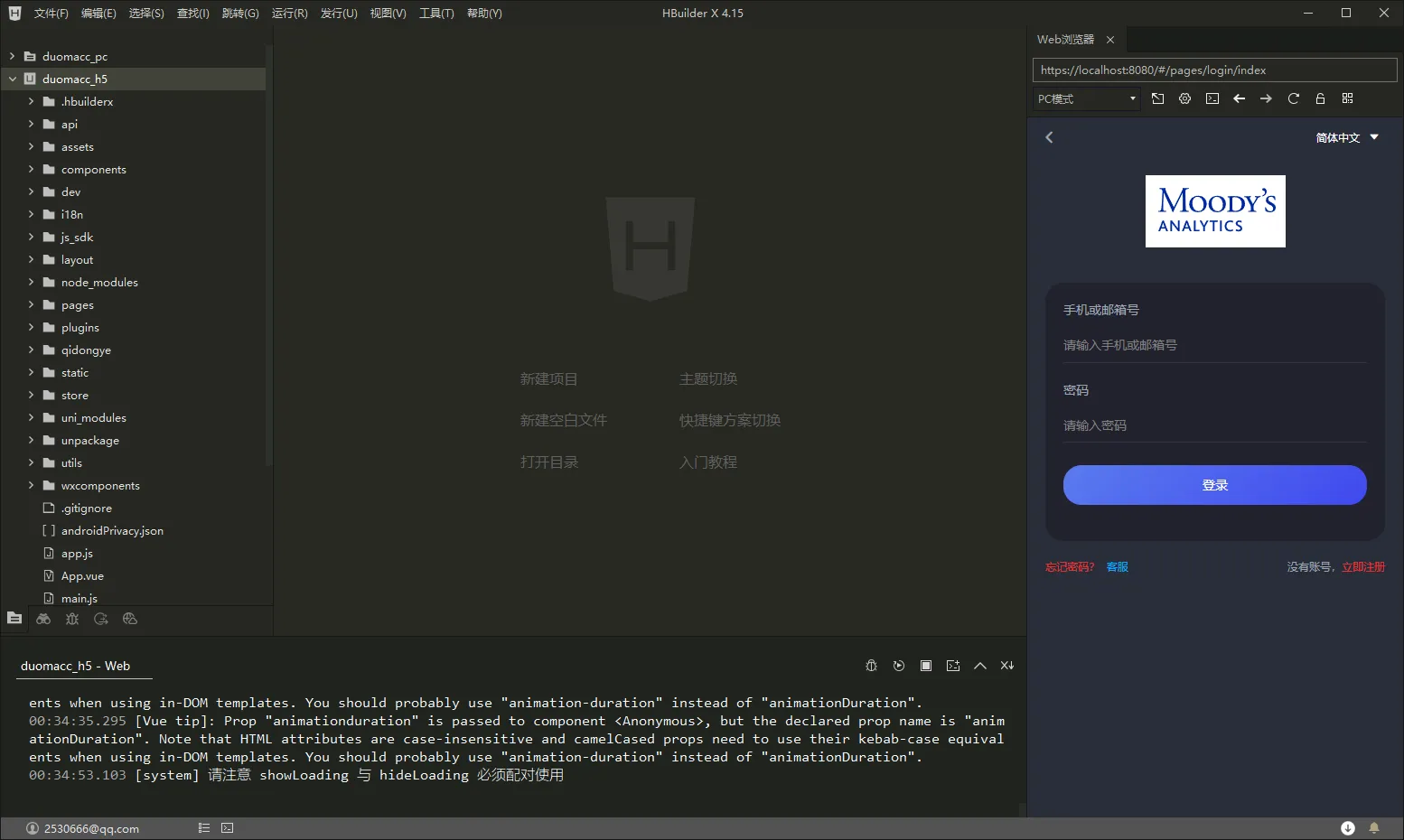Click 主题切换 on welcome page
The height and width of the screenshot is (840, 1404).
click(x=708, y=379)
